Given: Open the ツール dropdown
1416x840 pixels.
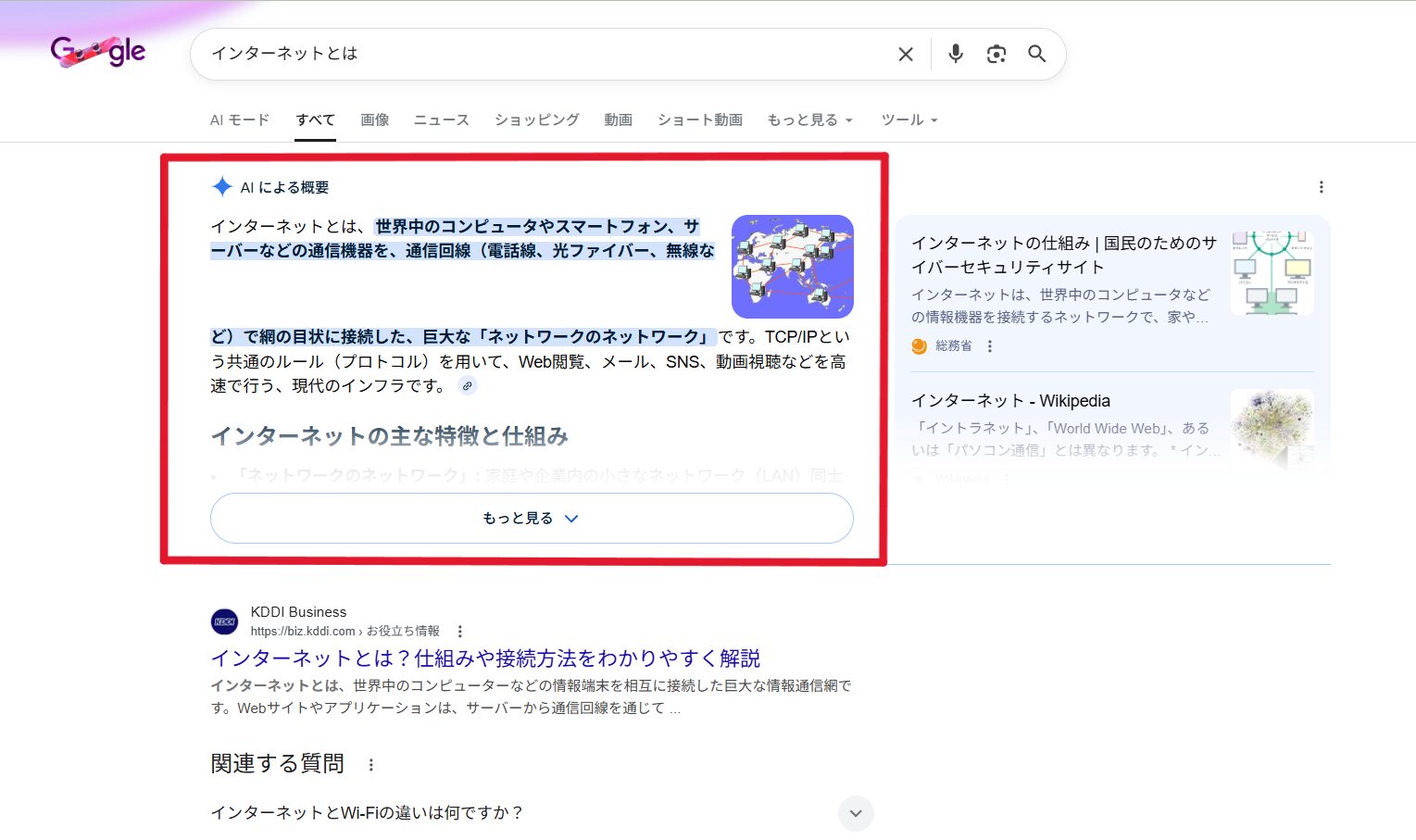Looking at the screenshot, I should [908, 120].
